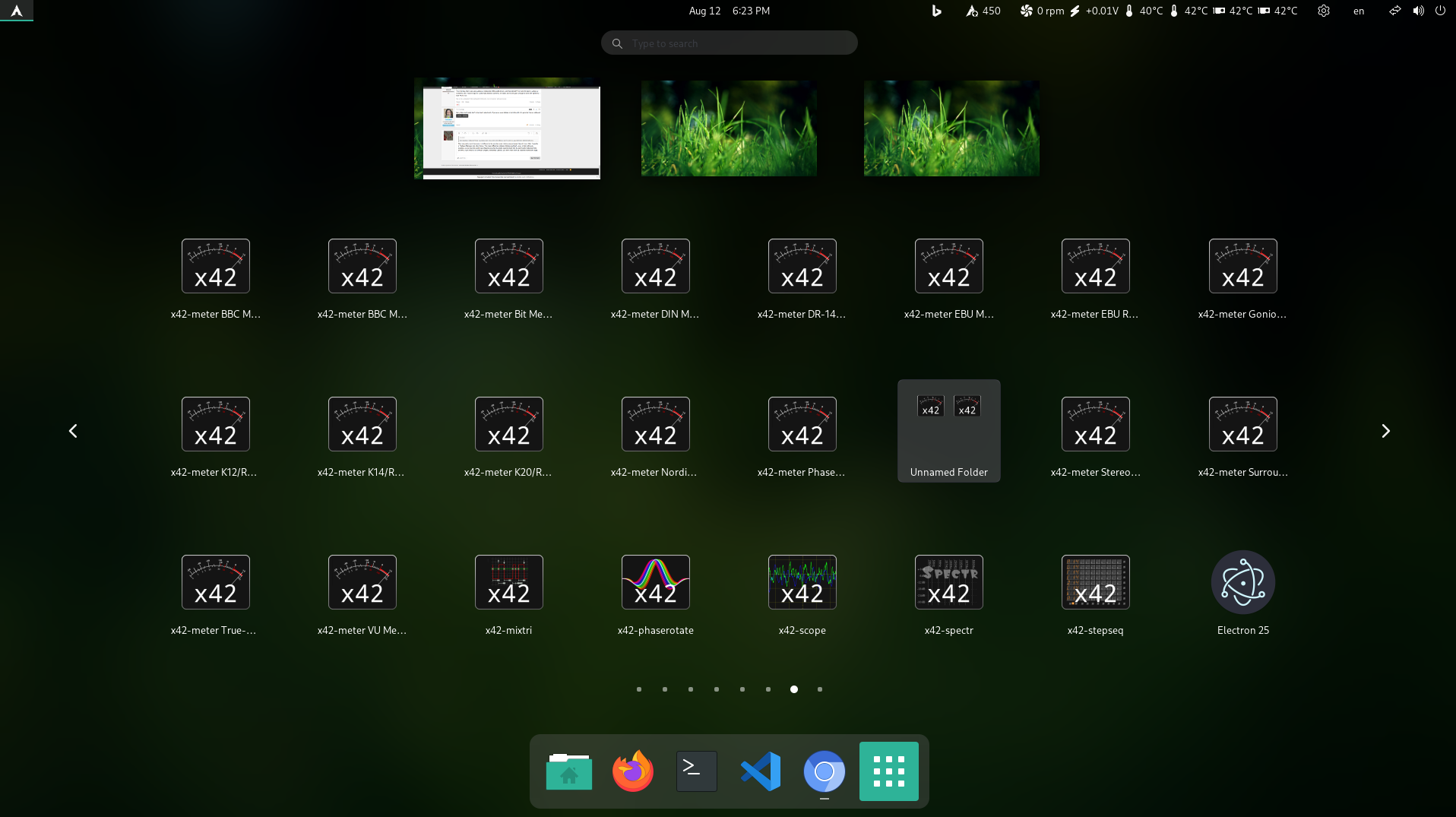Viewport: 1456px width, 817px height.
Task: Open Files from the dock
Action: click(x=569, y=771)
